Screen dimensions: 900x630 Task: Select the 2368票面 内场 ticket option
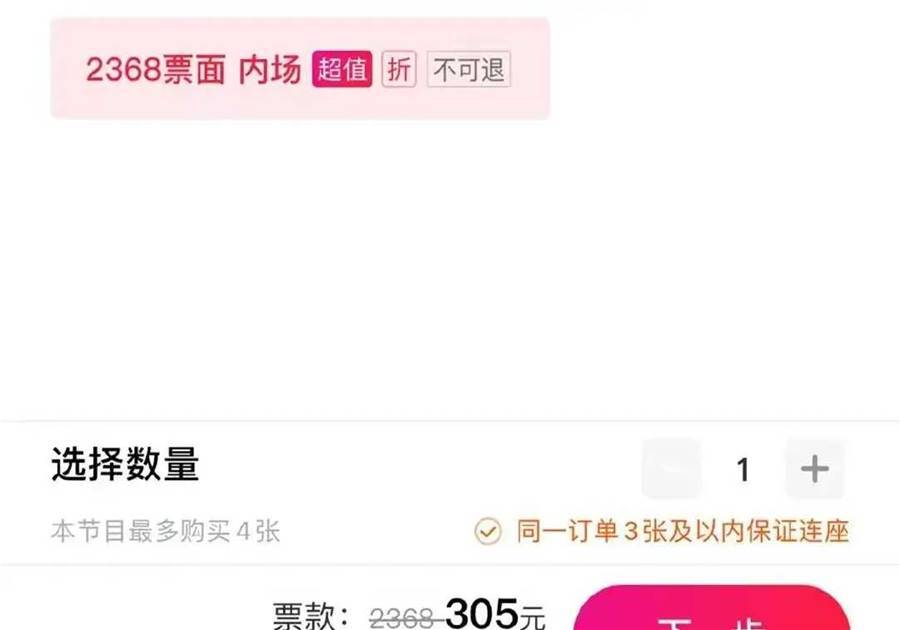tap(300, 68)
